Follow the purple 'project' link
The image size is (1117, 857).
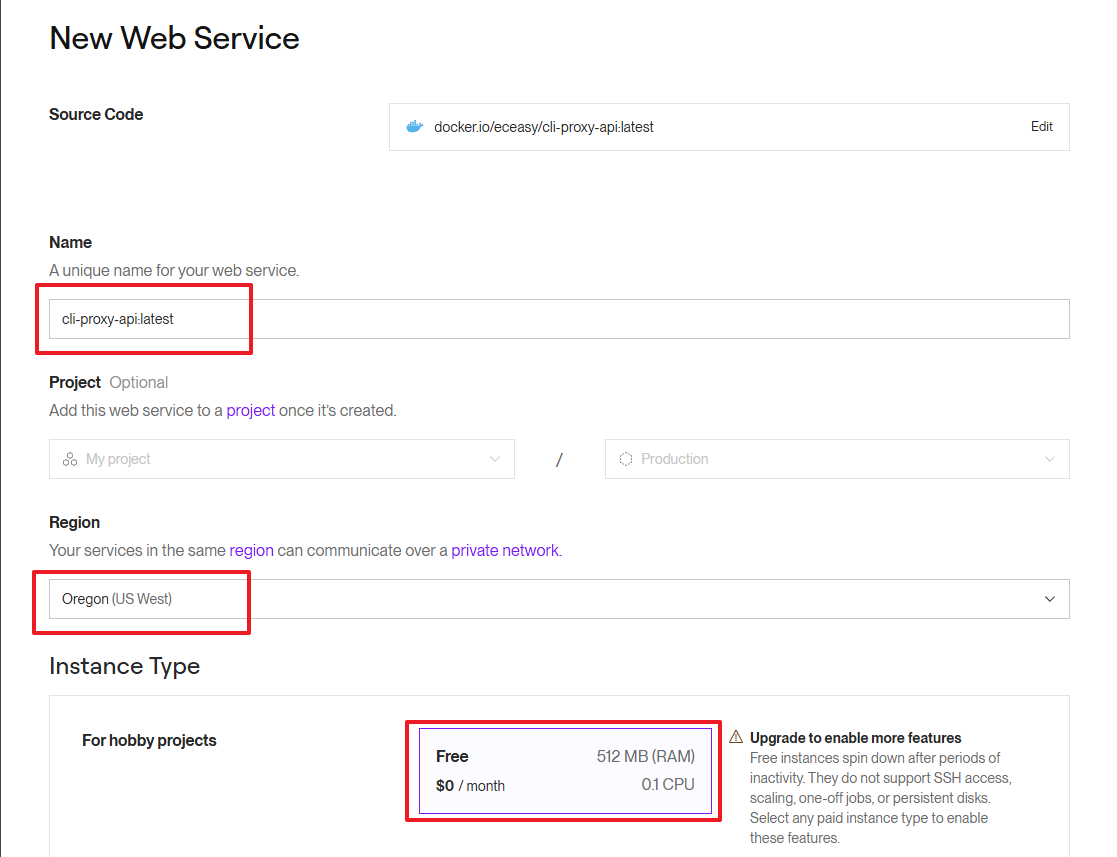click(x=250, y=410)
